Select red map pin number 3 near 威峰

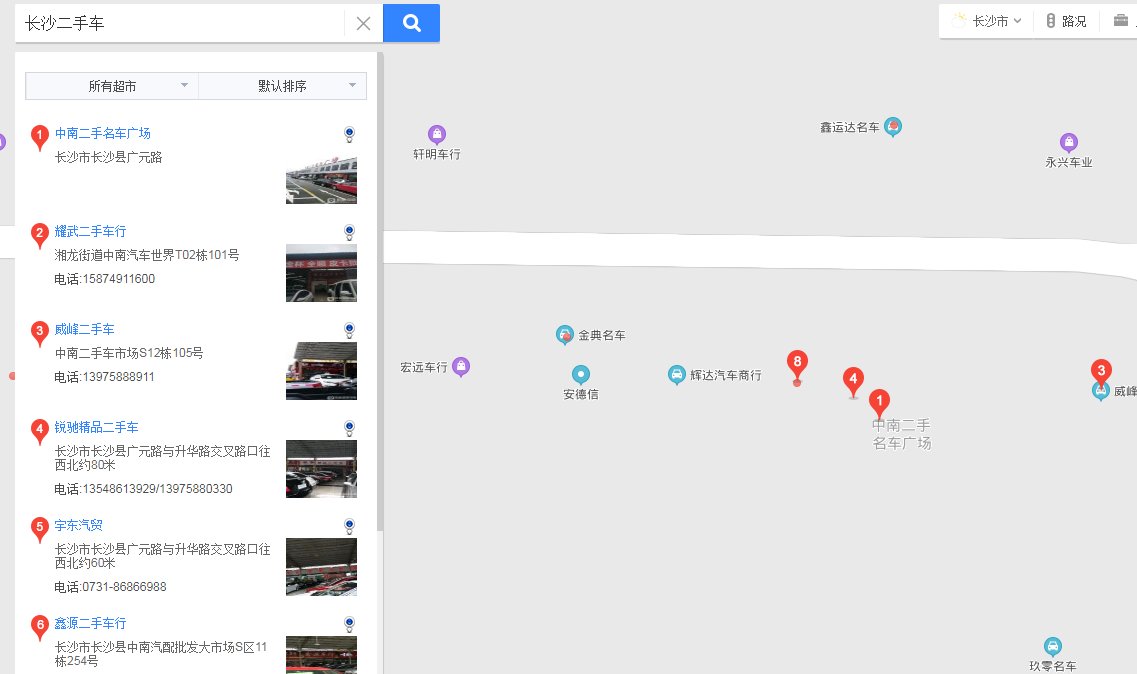coord(1101,372)
